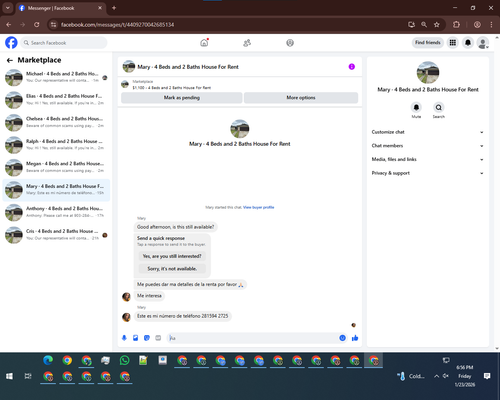Record a voice clip with microphone icon
The image size is (500, 400).
click(124, 338)
